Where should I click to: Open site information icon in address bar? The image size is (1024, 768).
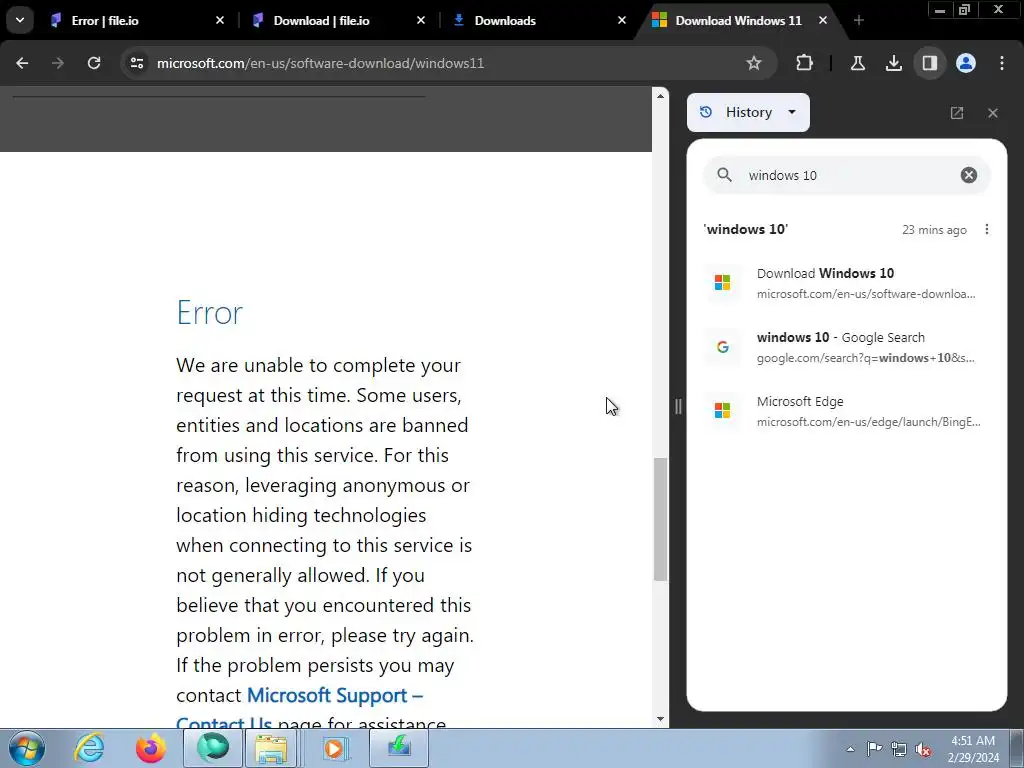point(136,63)
